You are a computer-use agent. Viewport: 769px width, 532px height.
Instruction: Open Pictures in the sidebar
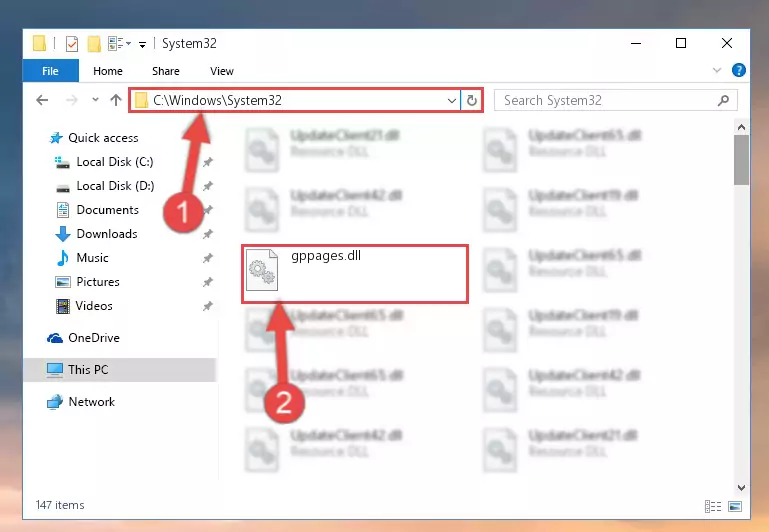(x=98, y=282)
